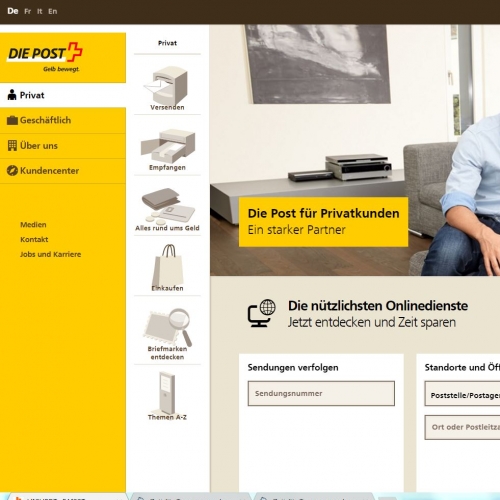Switch language to En
500x500 pixels.
(x=53, y=11)
